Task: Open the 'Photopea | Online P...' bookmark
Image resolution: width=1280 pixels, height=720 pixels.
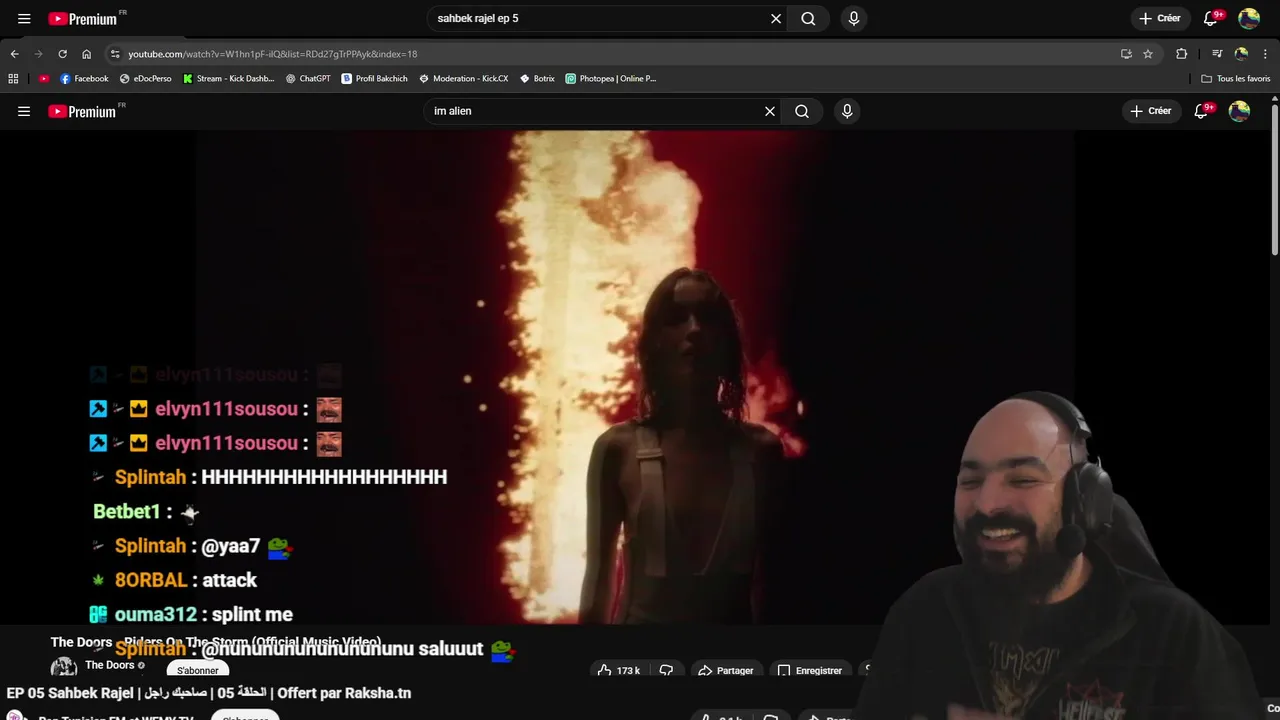Action: click(610, 78)
